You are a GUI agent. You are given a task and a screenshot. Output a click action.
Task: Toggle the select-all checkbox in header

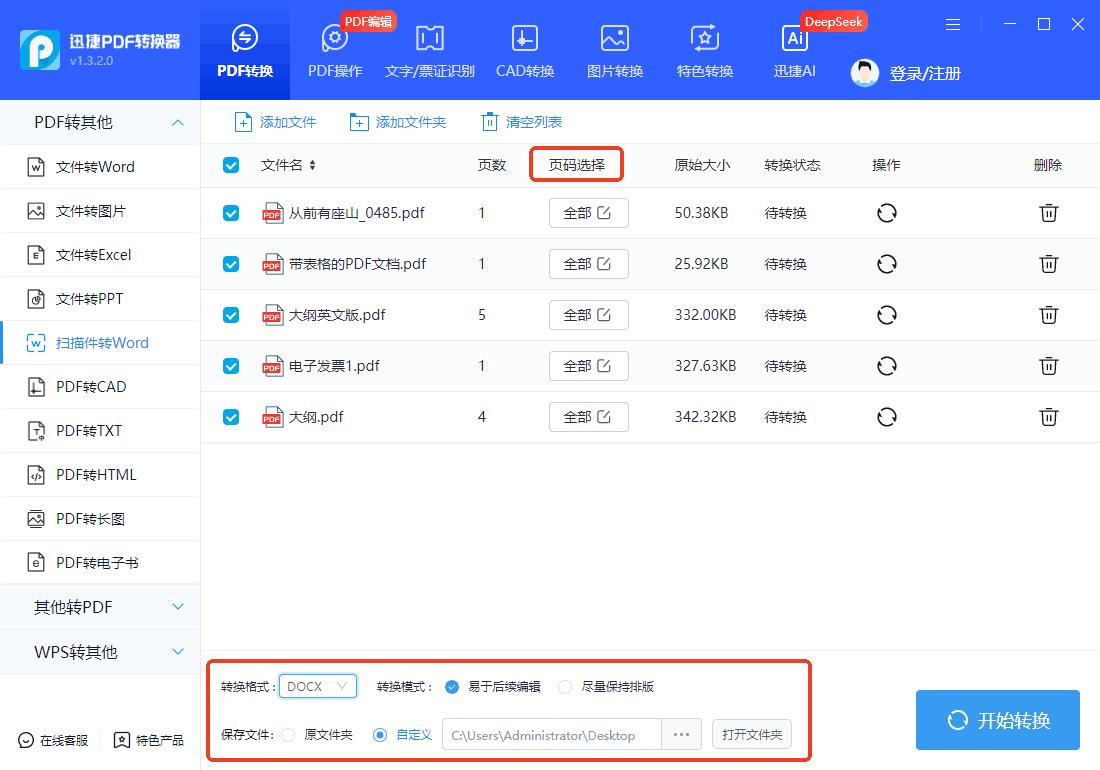[x=231, y=165]
